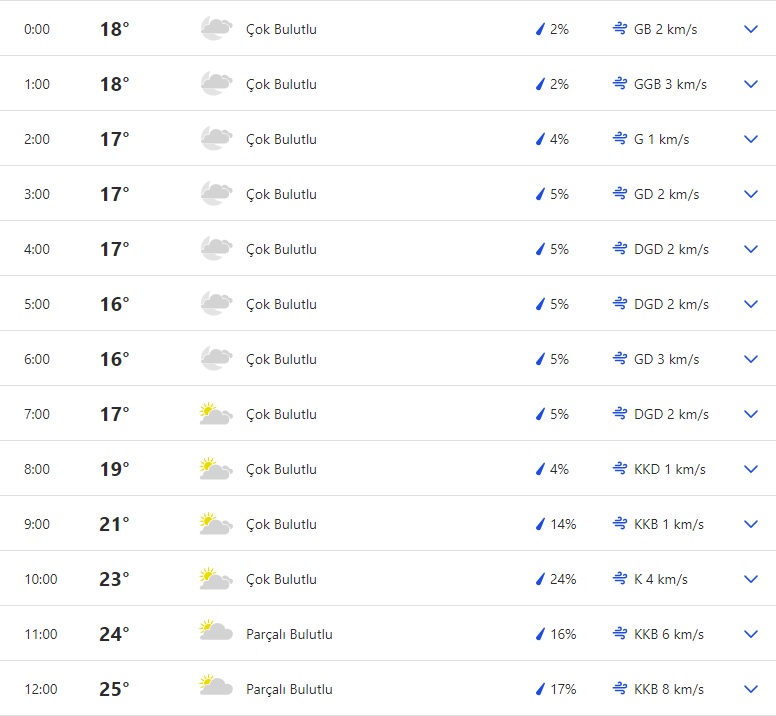The image size is (776, 716).
Task: Select the 2:00 time label
Action: pos(37,139)
